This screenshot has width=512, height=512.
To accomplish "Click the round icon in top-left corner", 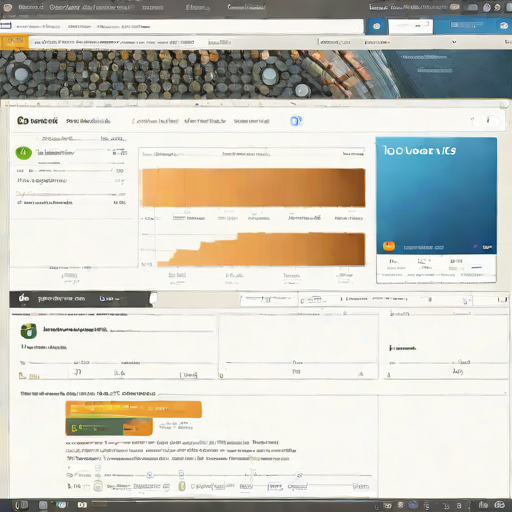I will tap(7, 7).
